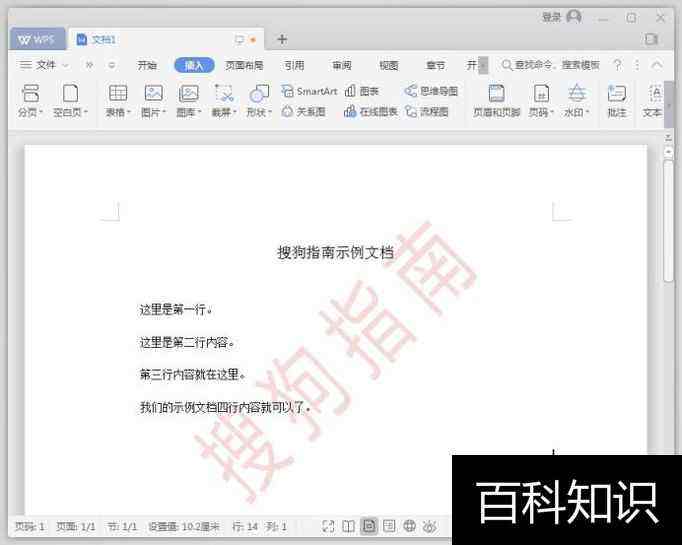Toggle full screen view in status bar

coord(329,526)
